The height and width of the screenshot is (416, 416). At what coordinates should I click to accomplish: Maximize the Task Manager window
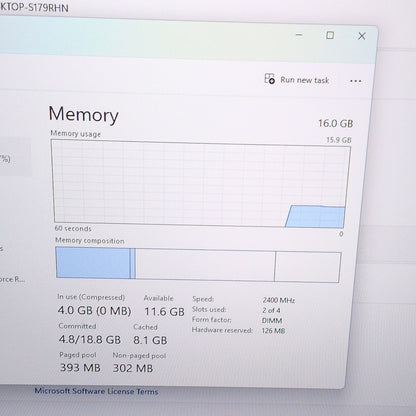[x=330, y=35]
